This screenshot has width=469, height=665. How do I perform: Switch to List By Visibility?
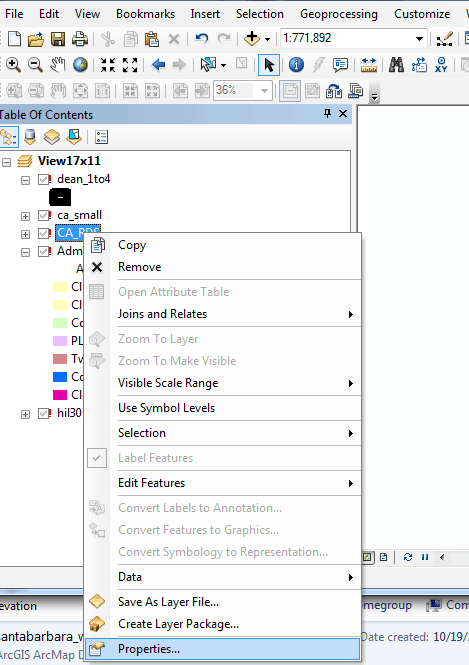click(52, 137)
